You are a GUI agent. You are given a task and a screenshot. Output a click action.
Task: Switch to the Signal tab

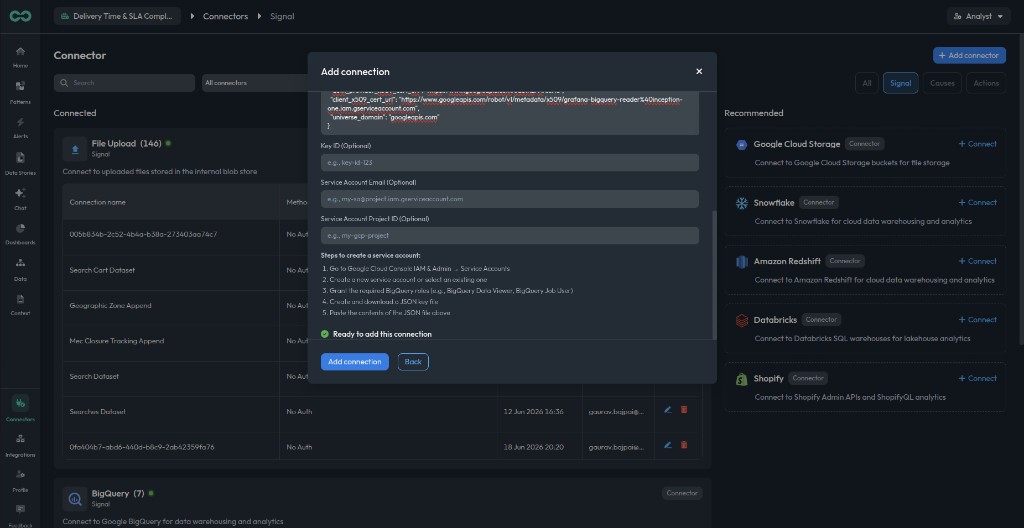901,83
